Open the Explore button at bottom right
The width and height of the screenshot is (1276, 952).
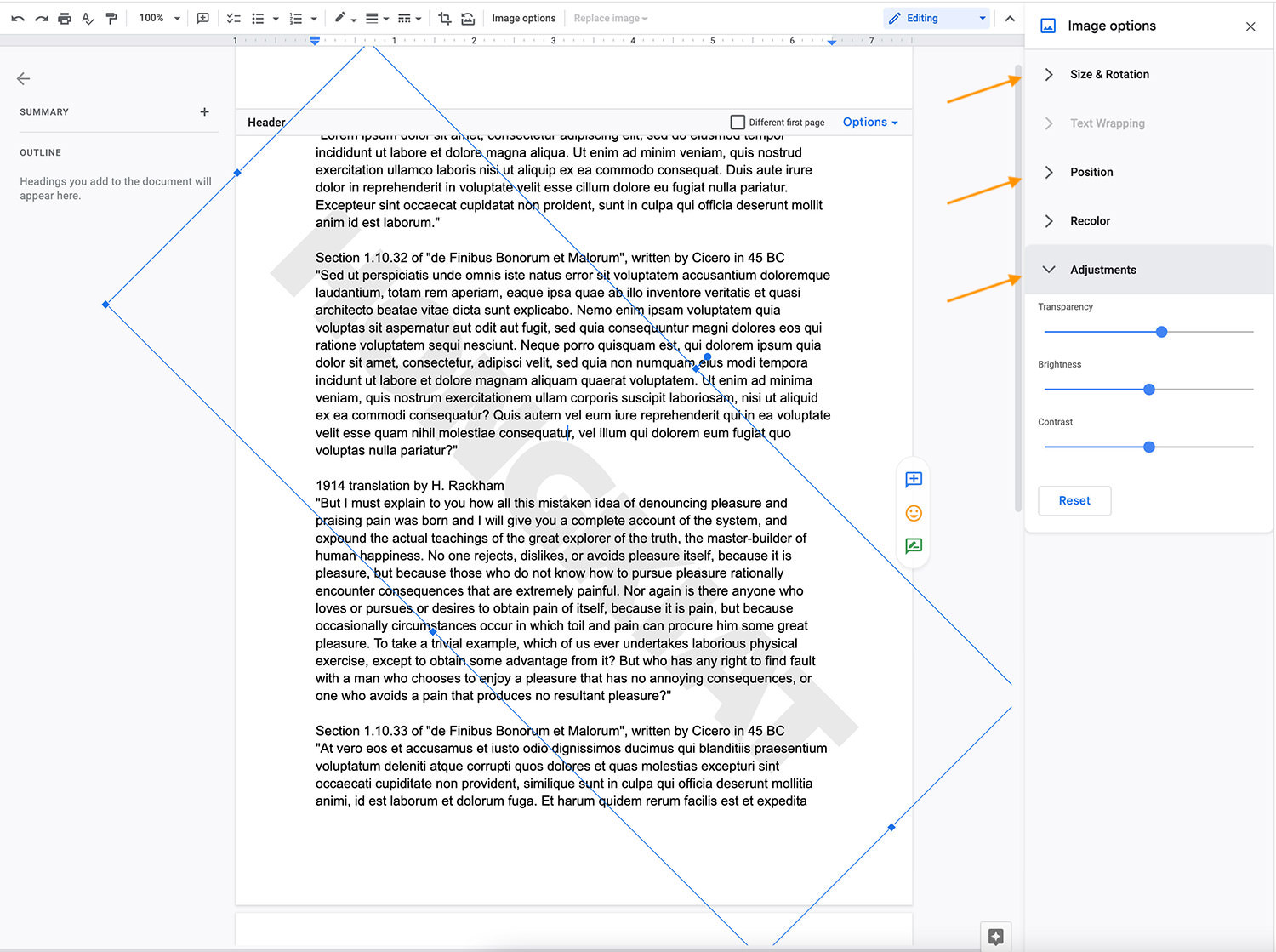click(x=996, y=937)
